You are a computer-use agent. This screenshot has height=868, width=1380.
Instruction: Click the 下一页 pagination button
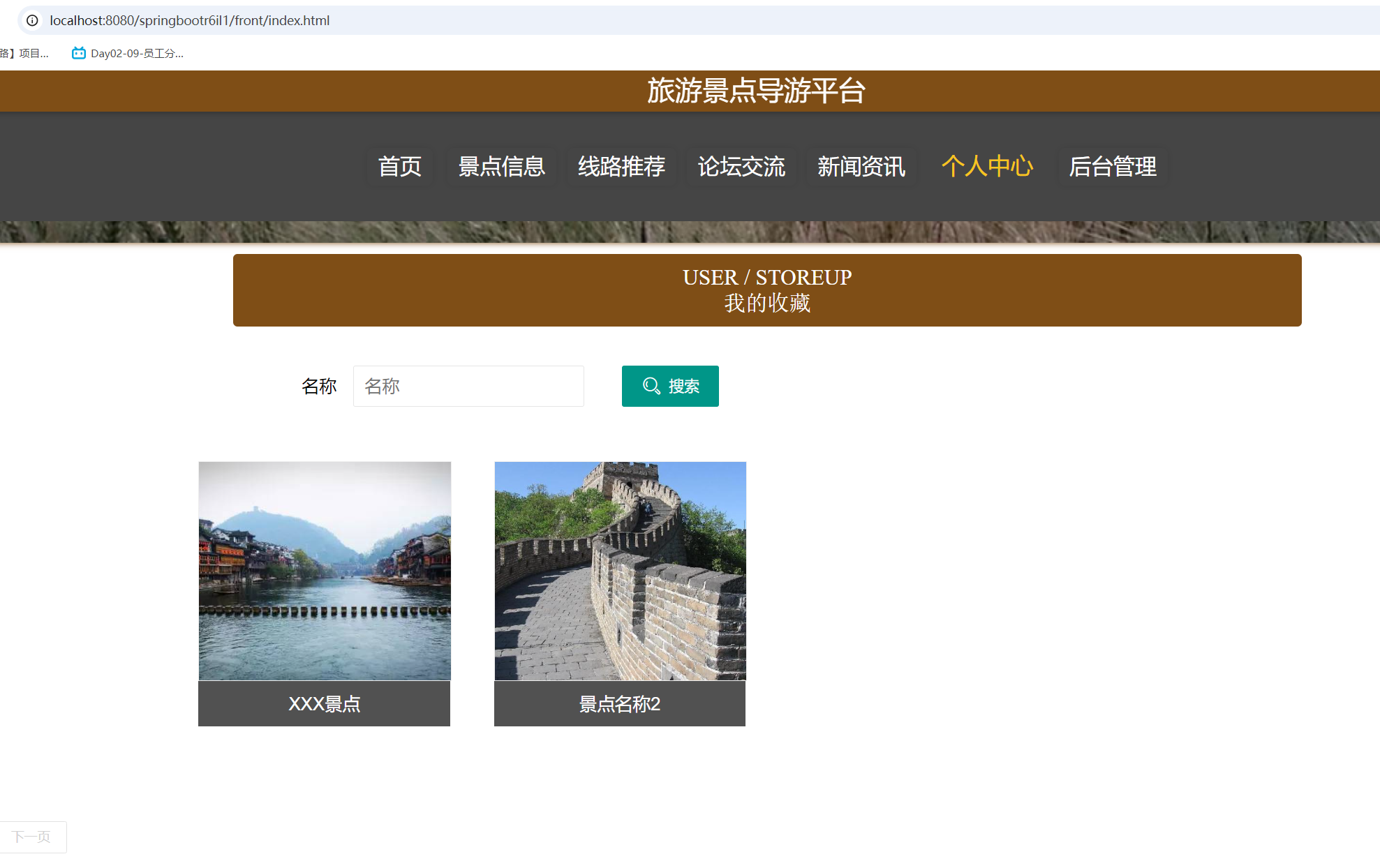coord(33,836)
